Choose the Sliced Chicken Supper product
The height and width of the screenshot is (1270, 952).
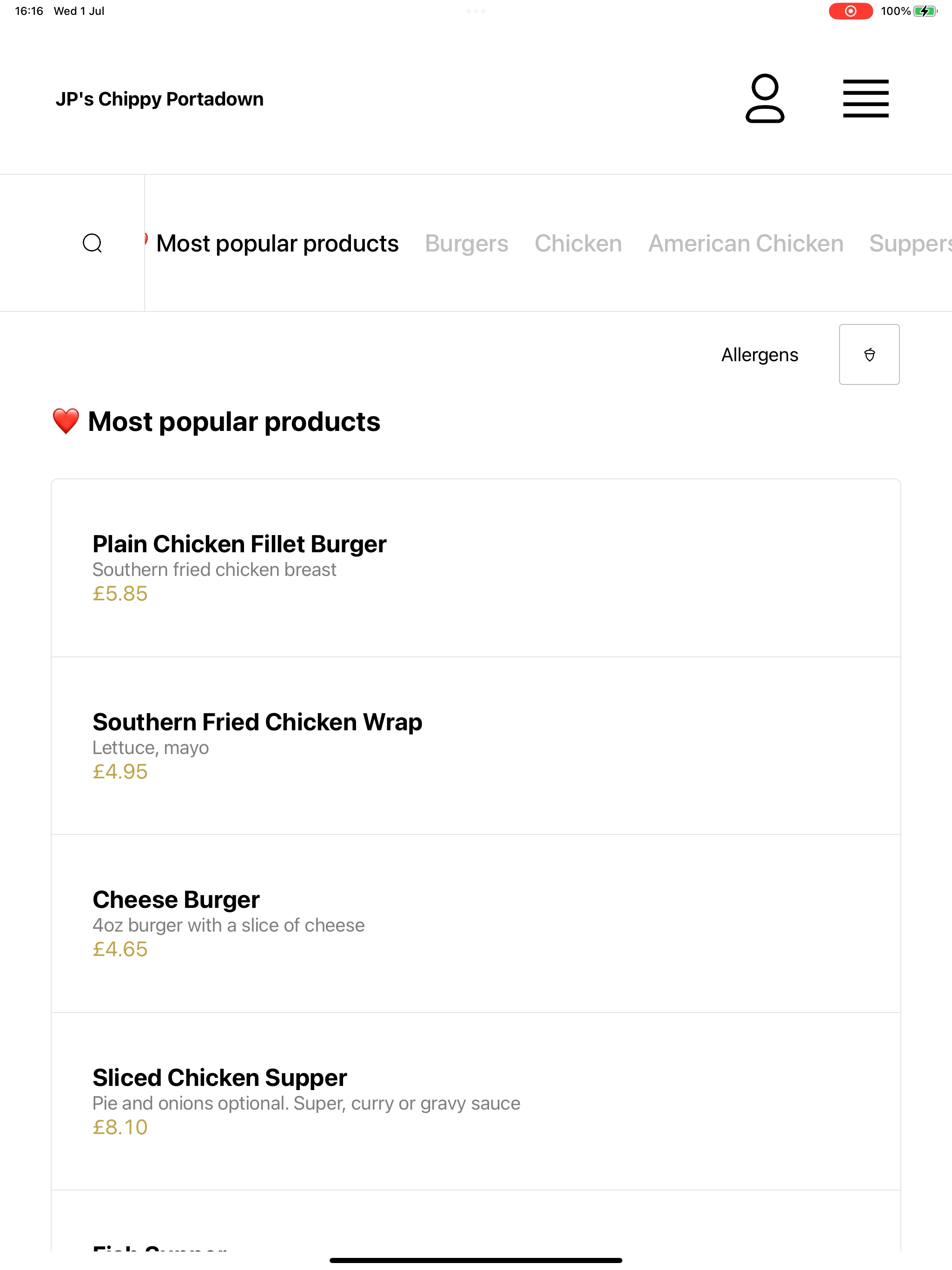476,1101
